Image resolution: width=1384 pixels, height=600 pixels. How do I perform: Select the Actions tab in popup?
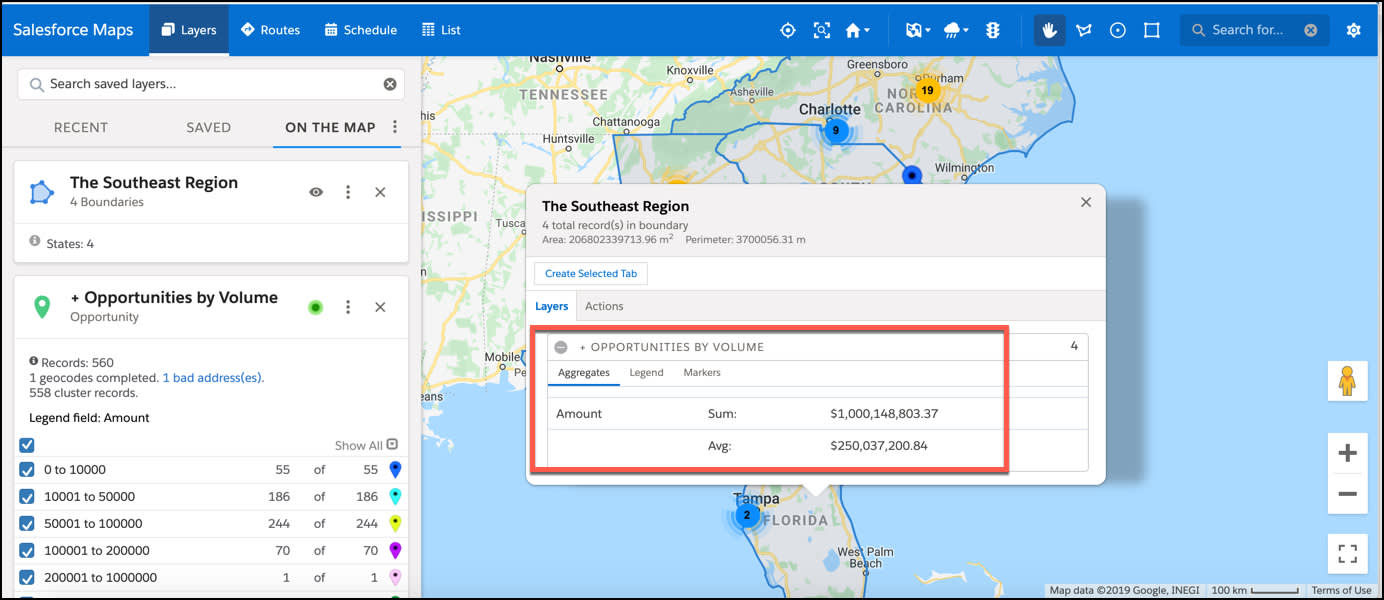[604, 306]
